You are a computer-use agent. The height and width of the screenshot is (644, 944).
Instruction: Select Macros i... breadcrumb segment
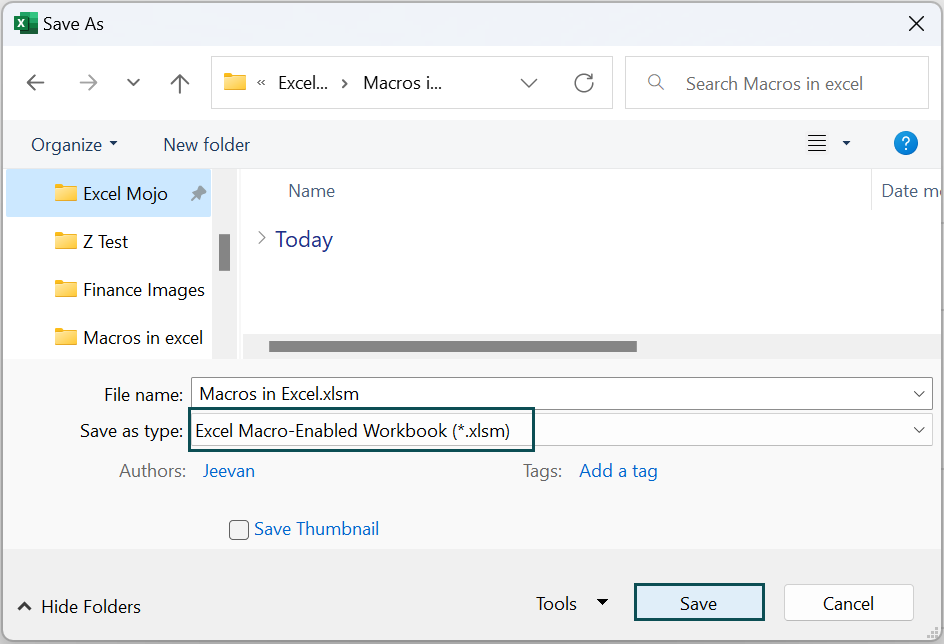[x=402, y=83]
